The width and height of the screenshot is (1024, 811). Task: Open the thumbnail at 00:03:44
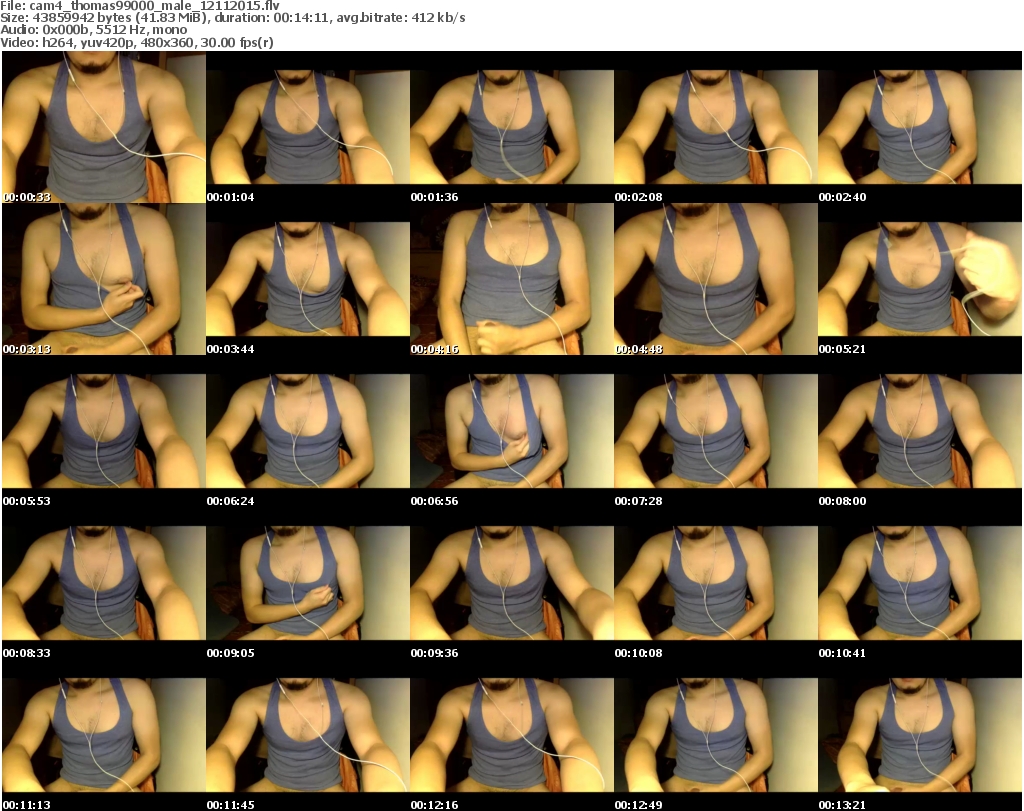[x=308, y=279]
